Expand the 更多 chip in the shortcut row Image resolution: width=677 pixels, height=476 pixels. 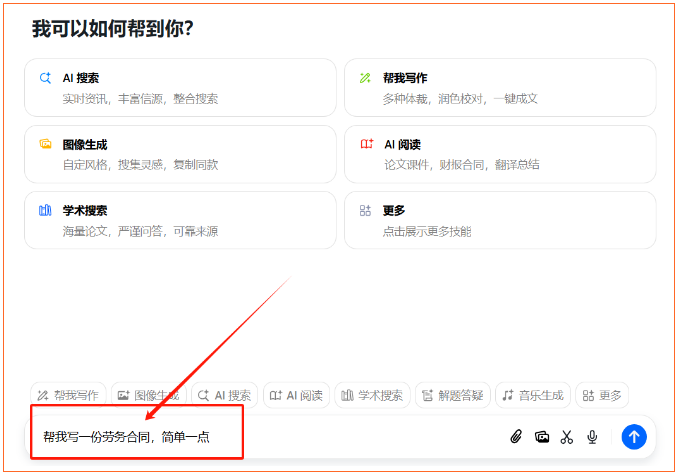click(x=602, y=395)
